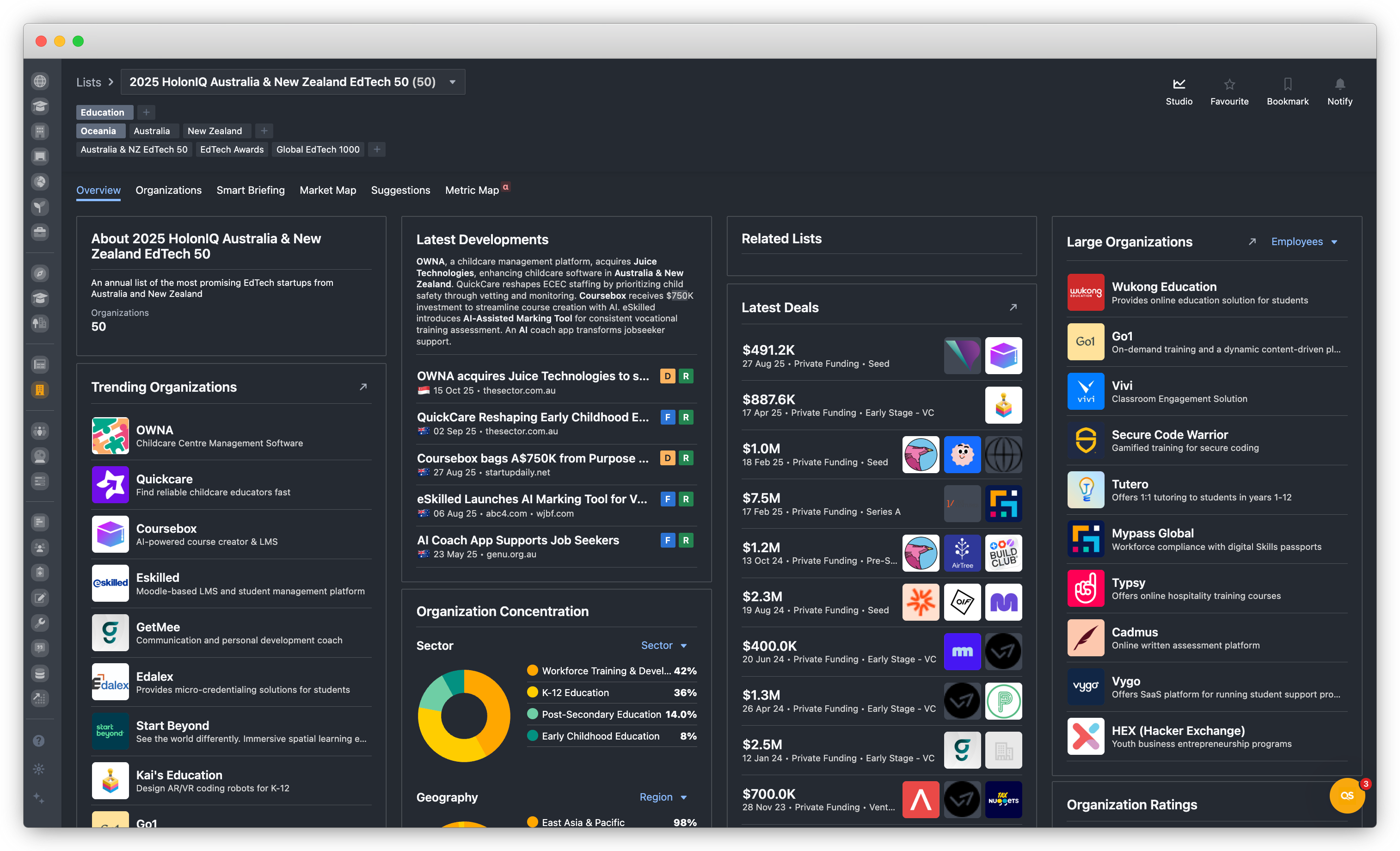1400x851 pixels.
Task: Toggle the Education sector tag
Action: point(102,112)
